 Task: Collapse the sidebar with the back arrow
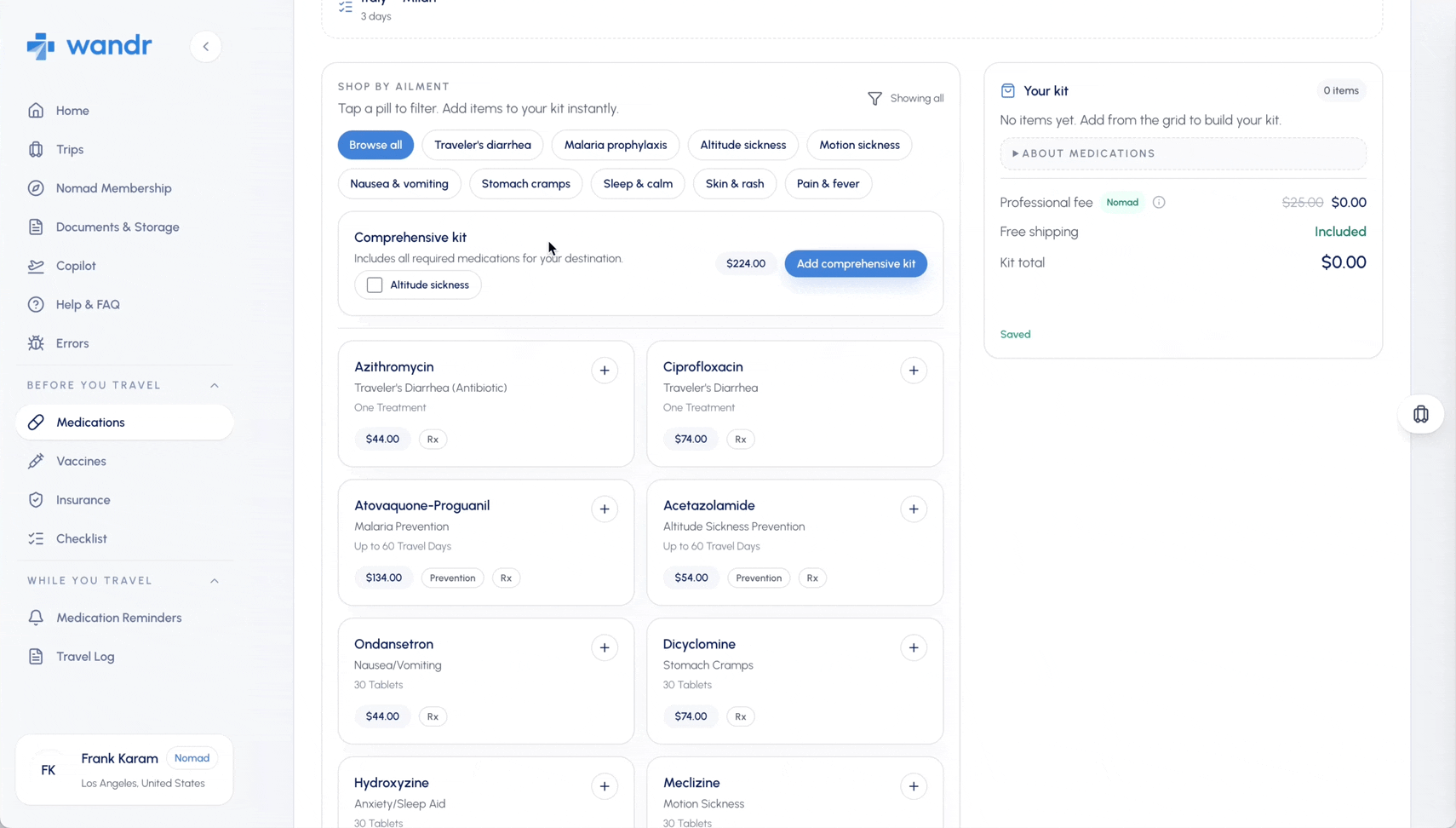pos(205,46)
